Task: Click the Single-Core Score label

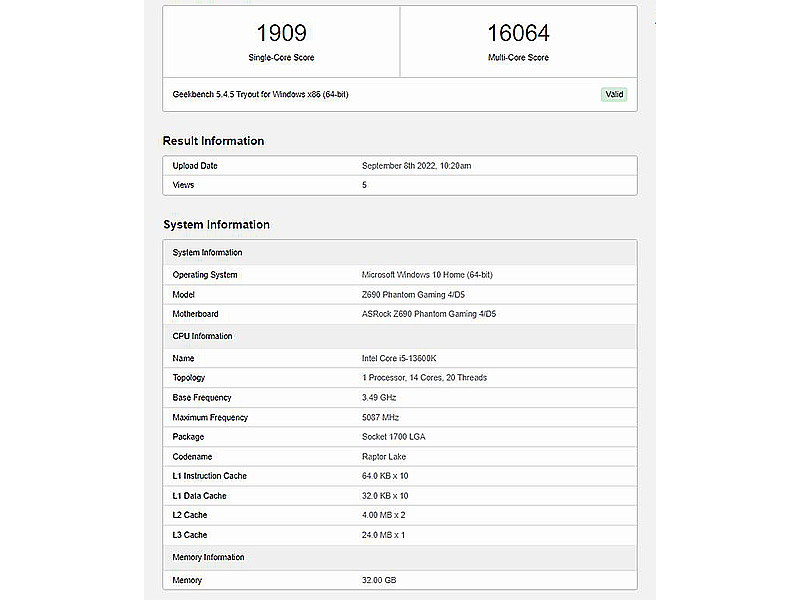Action: (x=281, y=58)
